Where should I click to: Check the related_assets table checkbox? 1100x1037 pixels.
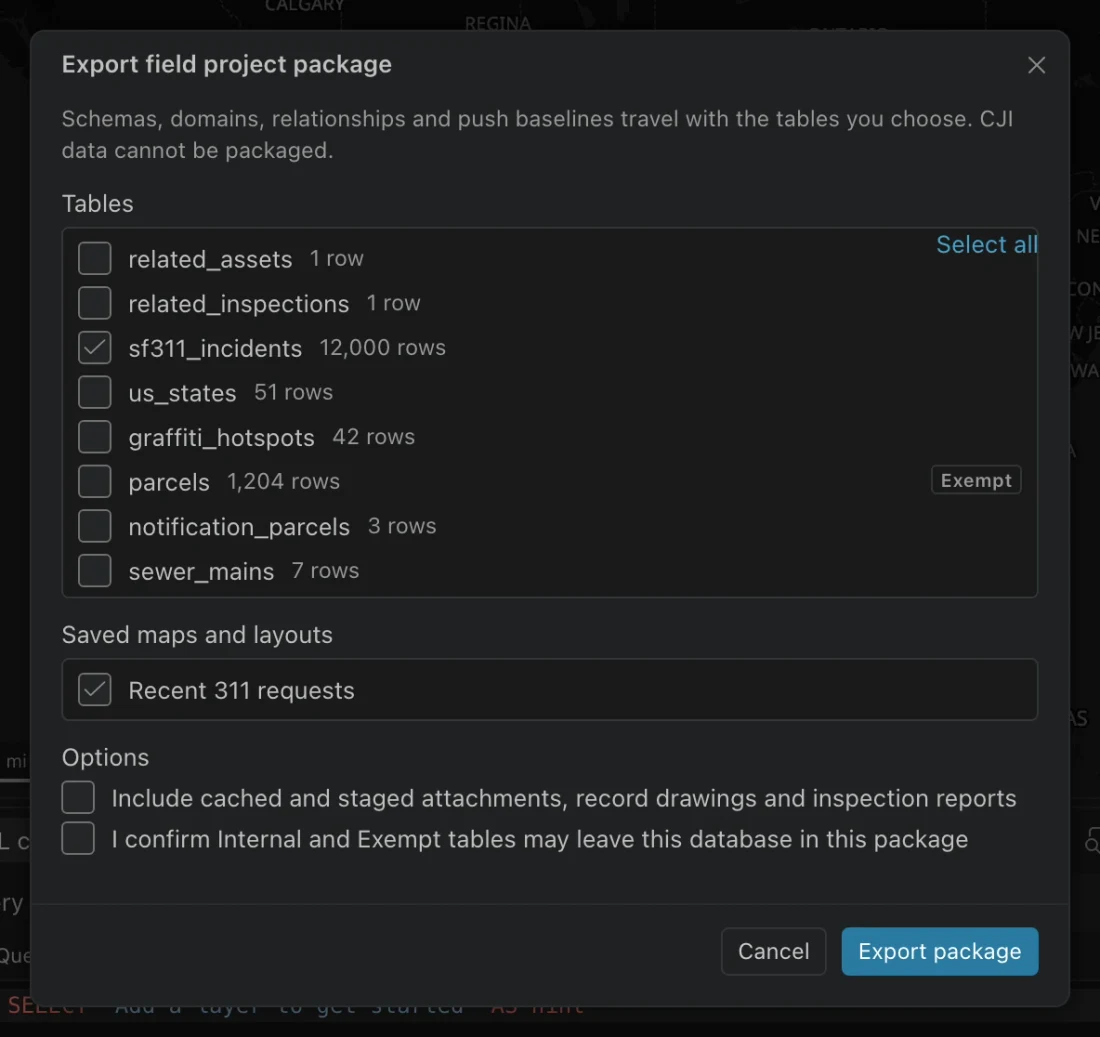click(95, 258)
